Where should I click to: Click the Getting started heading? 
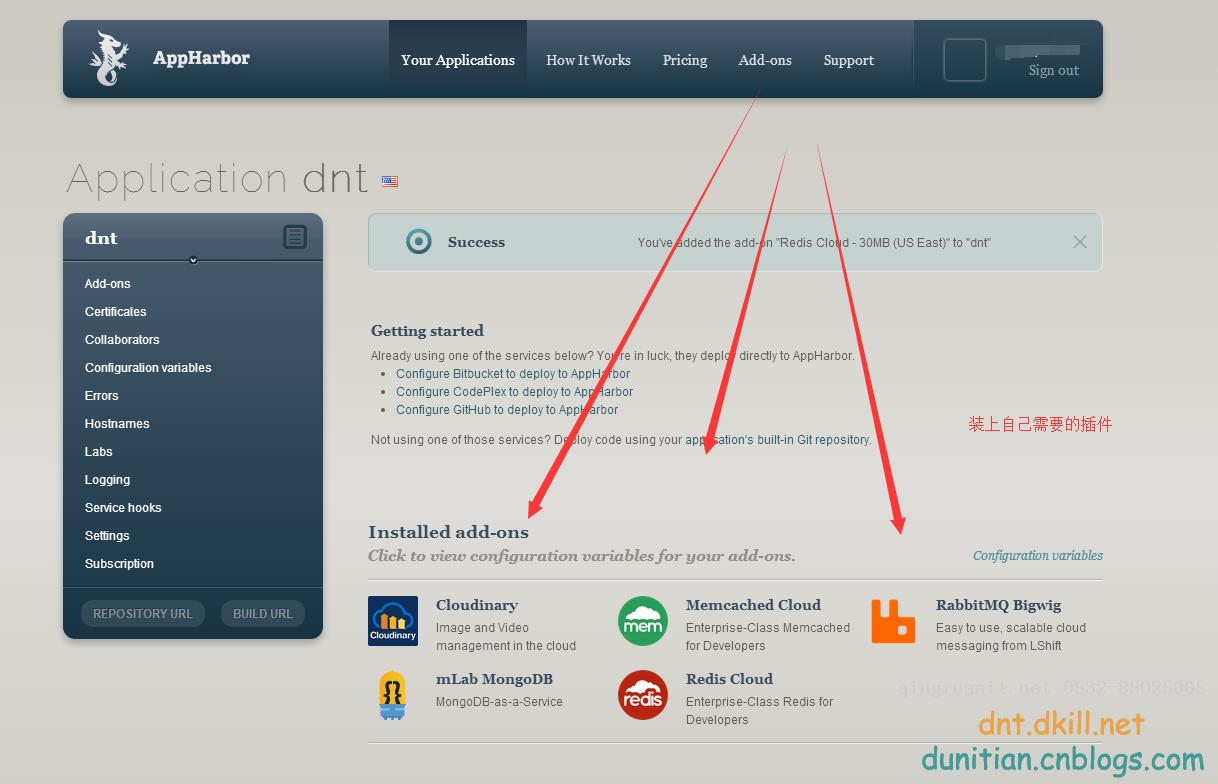pos(427,331)
